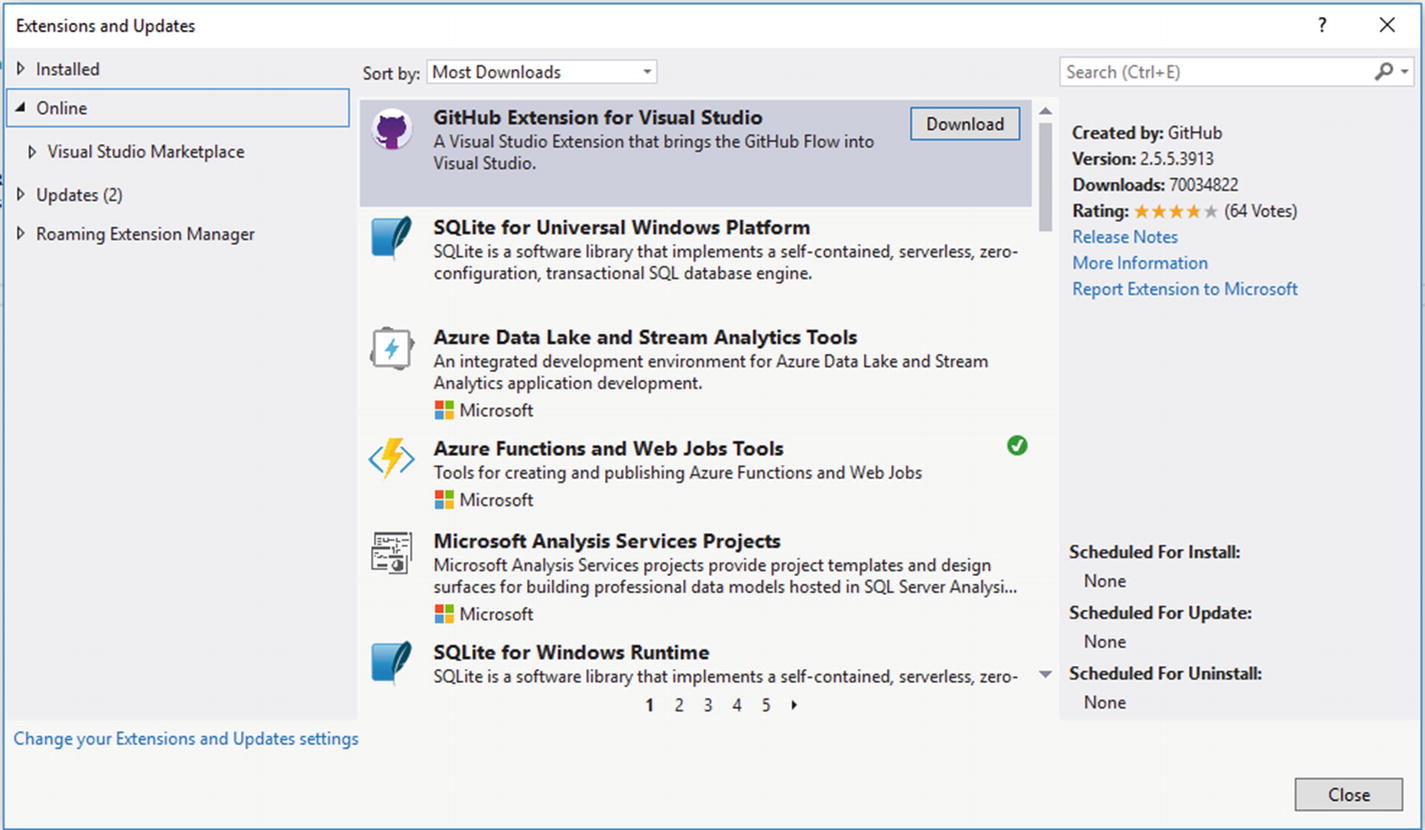Click the rating stars for GitHub Extension
Screen dimensions: 1425x830
click(x=1176, y=211)
